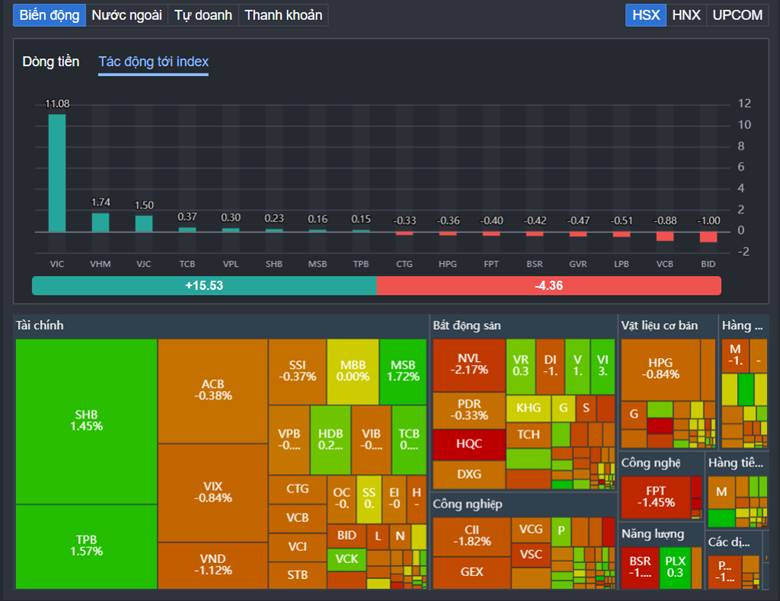Click the Tài chính sector header
The width and height of the screenshot is (780, 601).
coord(40,325)
